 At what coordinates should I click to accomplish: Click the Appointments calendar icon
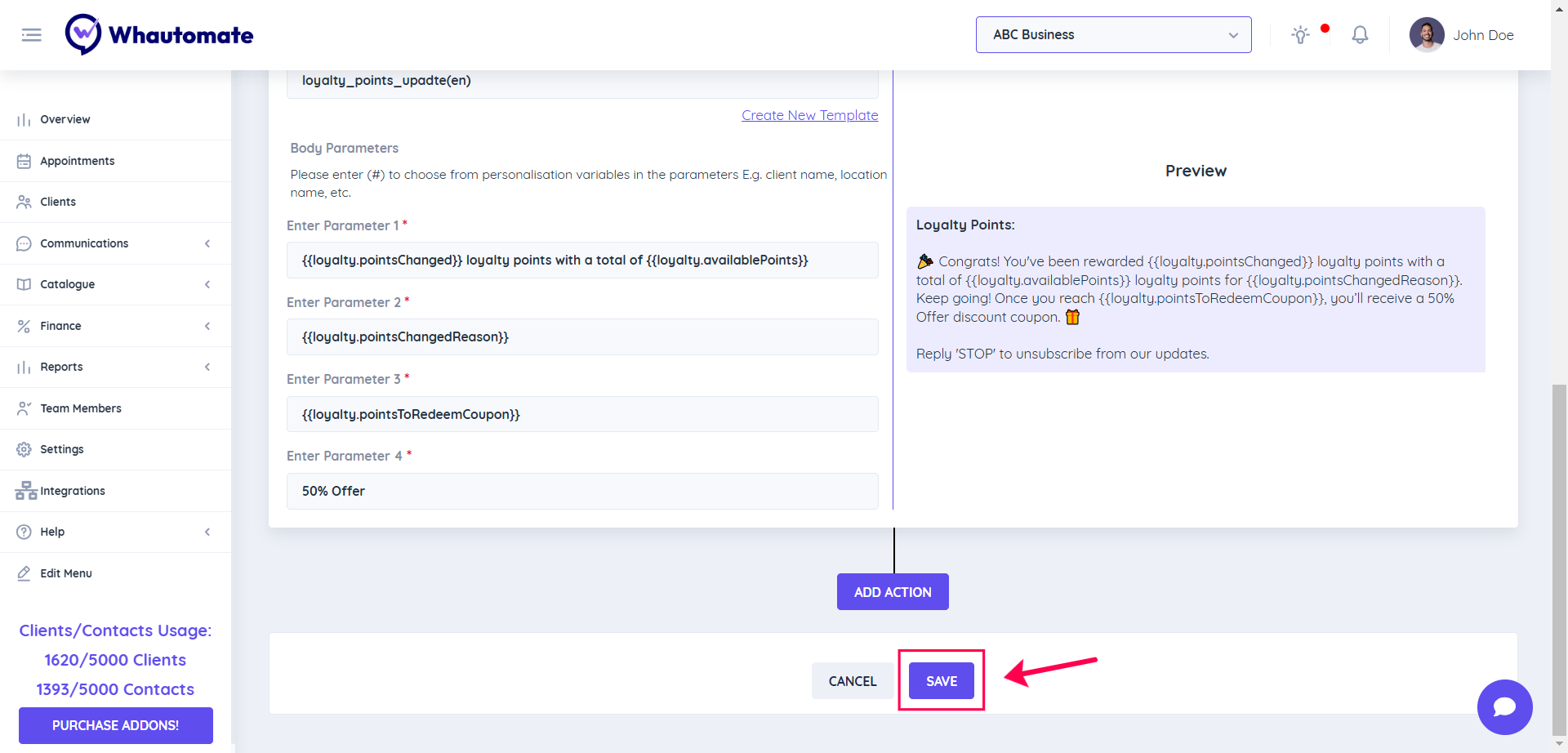24,161
